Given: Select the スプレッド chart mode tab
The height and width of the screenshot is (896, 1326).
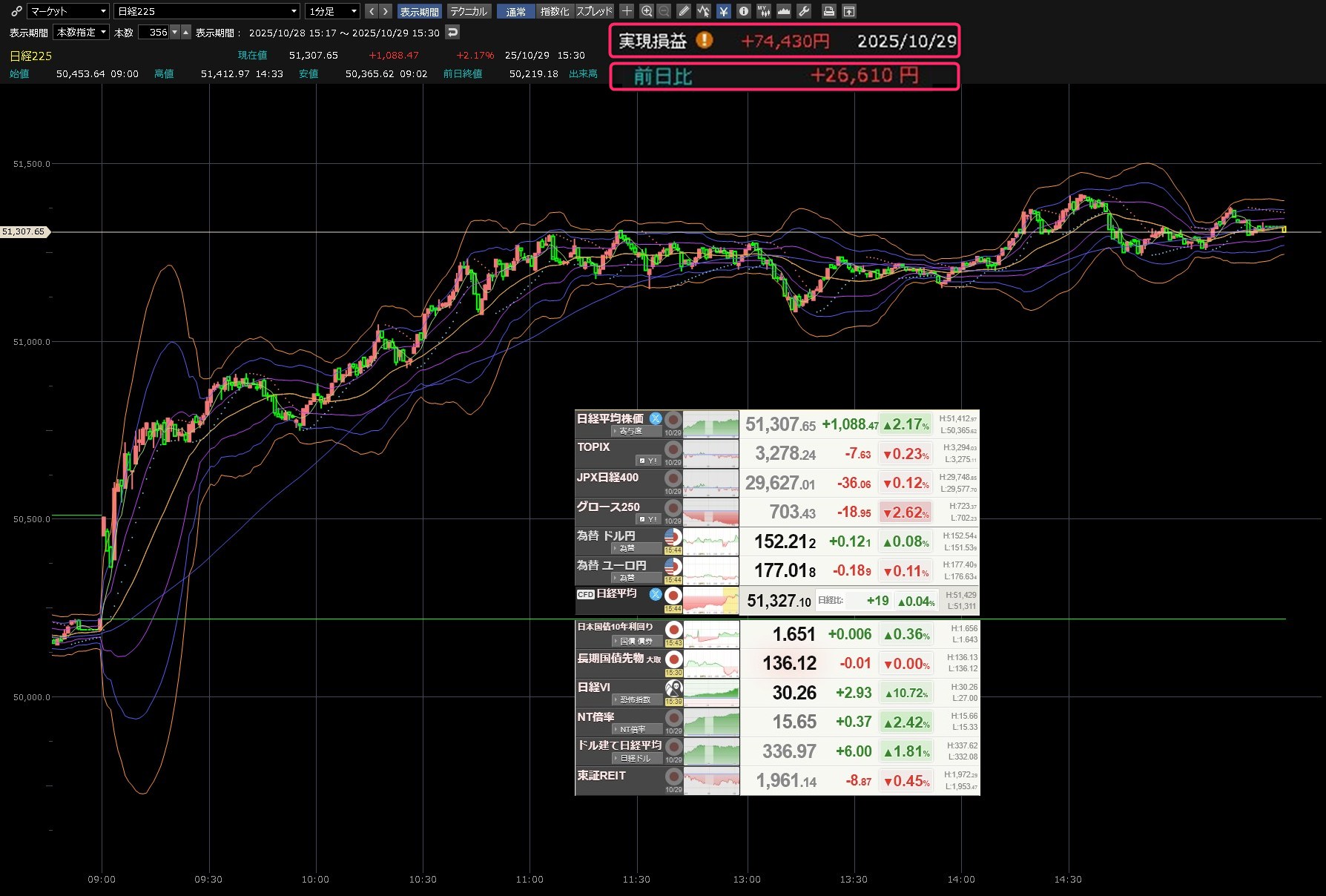Looking at the screenshot, I should coord(594,11).
